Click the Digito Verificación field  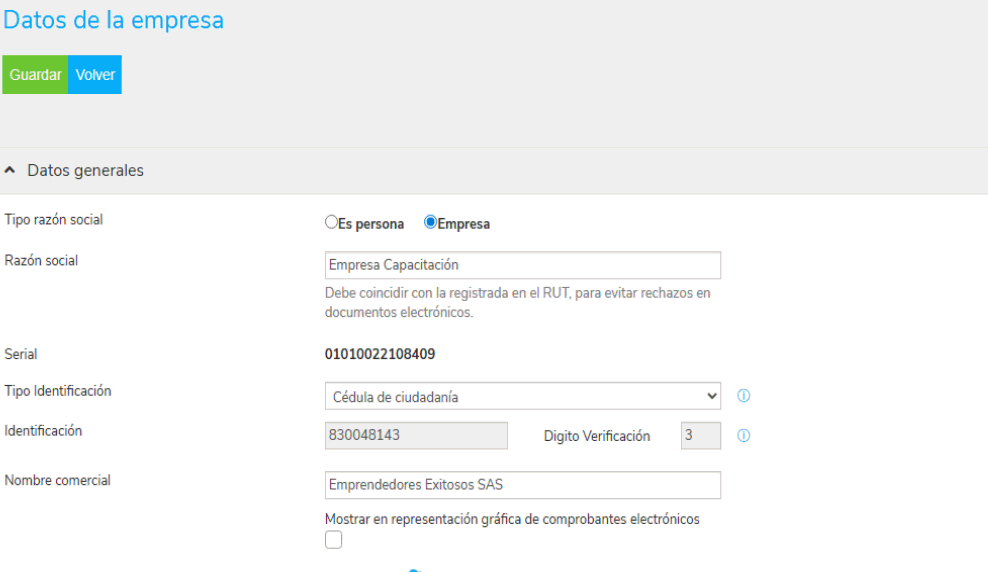(x=701, y=435)
